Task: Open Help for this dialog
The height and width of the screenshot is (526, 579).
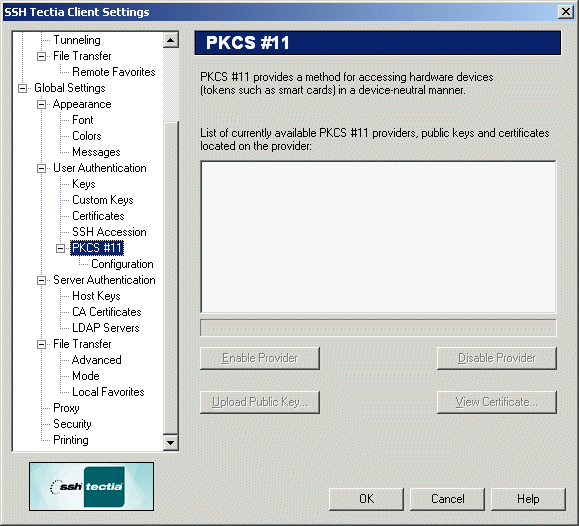Action: click(x=528, y=499)
